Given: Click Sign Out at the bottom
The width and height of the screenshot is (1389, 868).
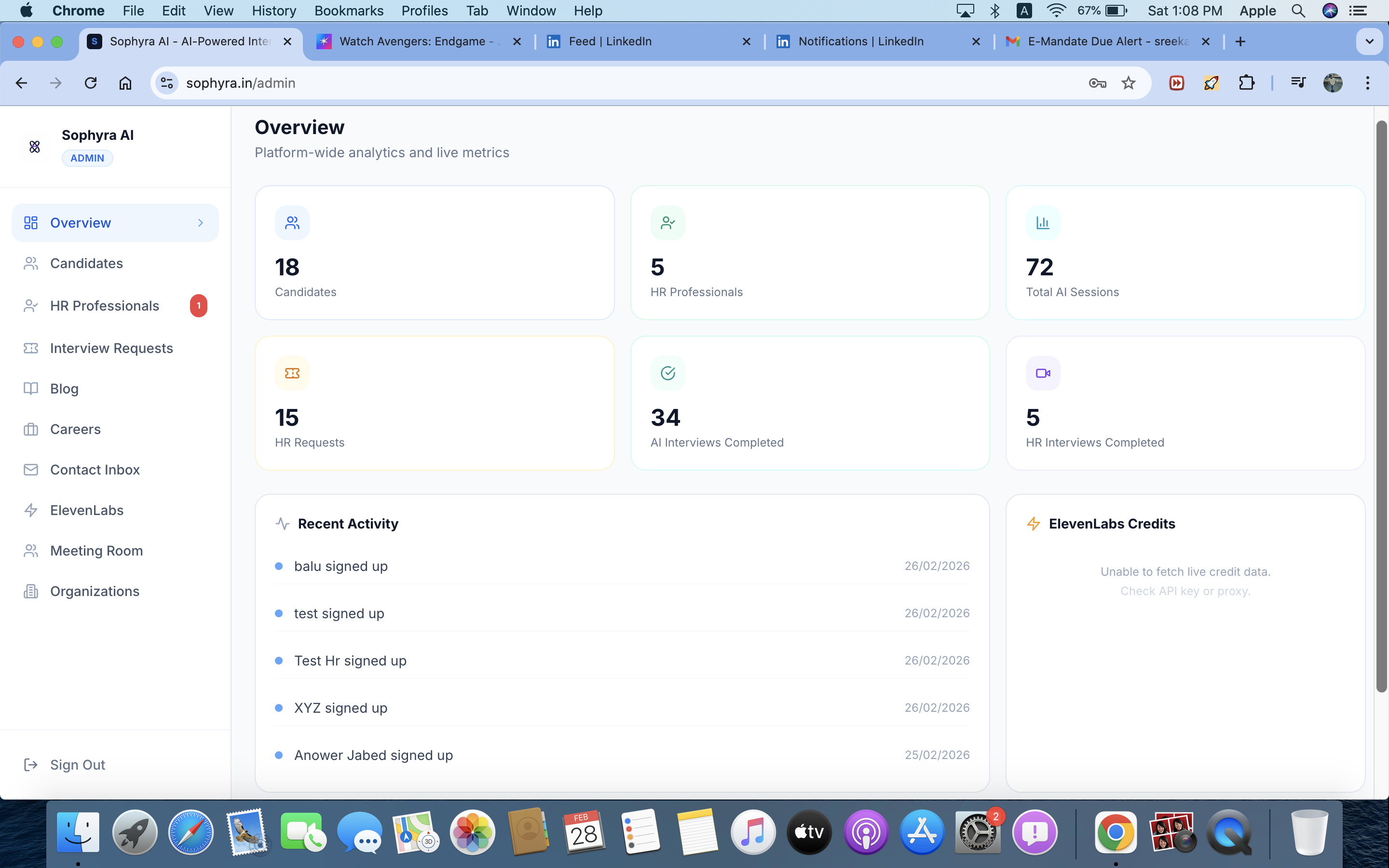Looking at the screenshot, I should (x=77, y=764).
